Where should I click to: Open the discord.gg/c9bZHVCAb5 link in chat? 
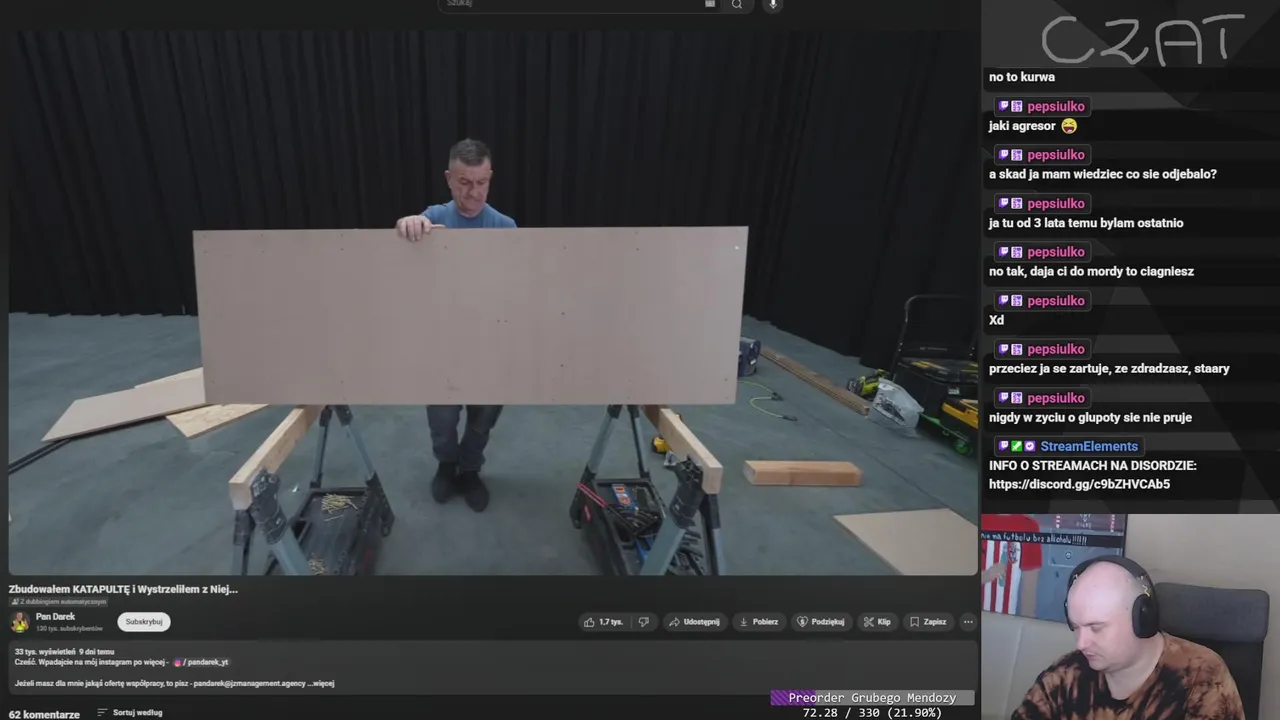pos(1079,484)
